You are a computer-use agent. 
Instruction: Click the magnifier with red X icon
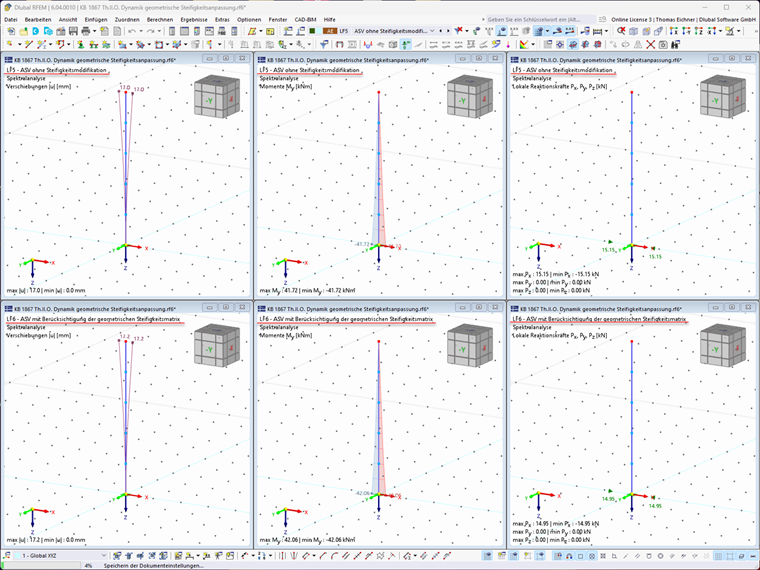click(x=621, y=31)
